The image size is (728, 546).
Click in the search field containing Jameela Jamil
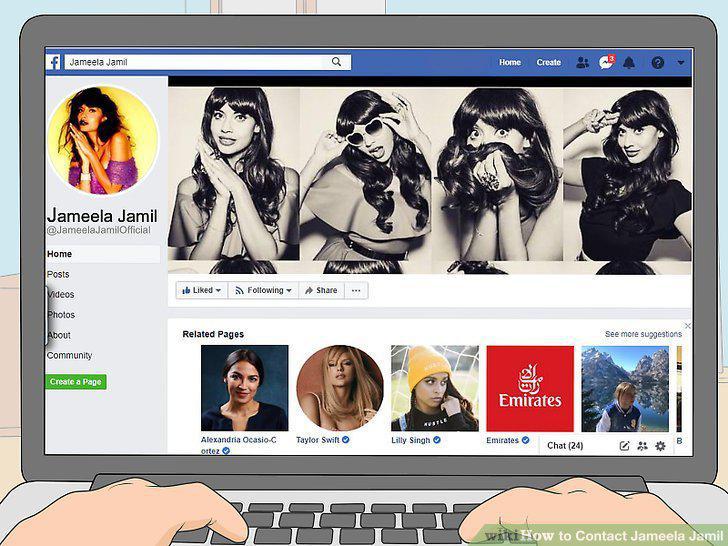point(208,62)
